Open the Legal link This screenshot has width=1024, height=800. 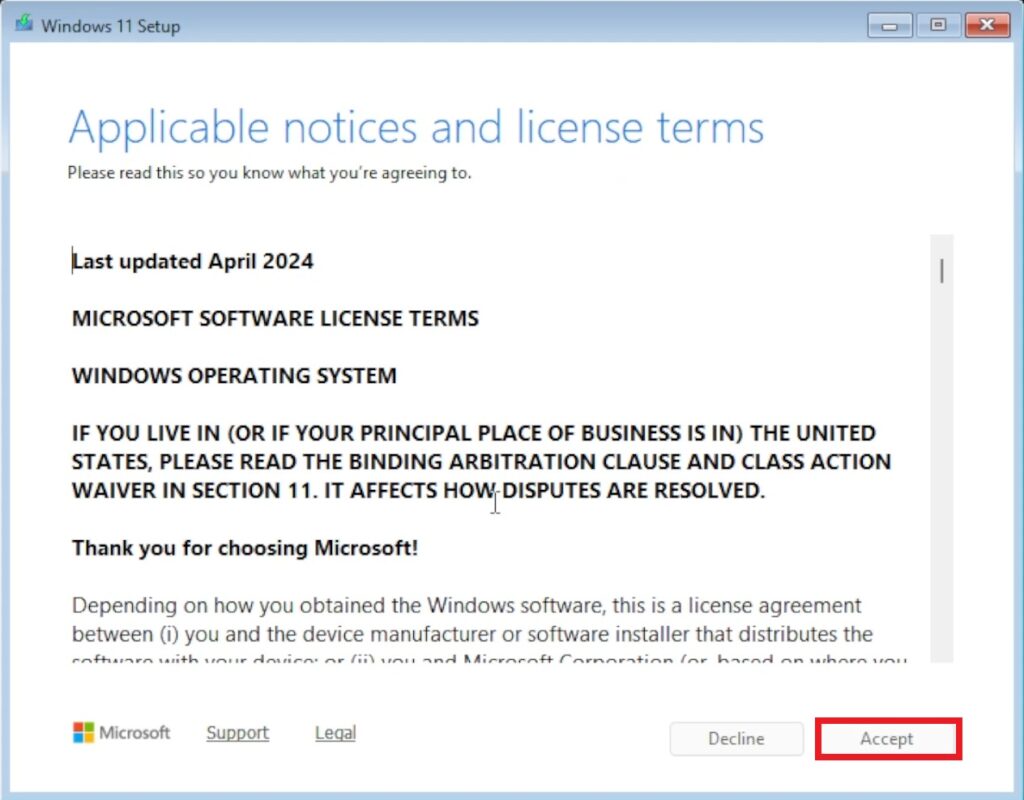[335, 733]
